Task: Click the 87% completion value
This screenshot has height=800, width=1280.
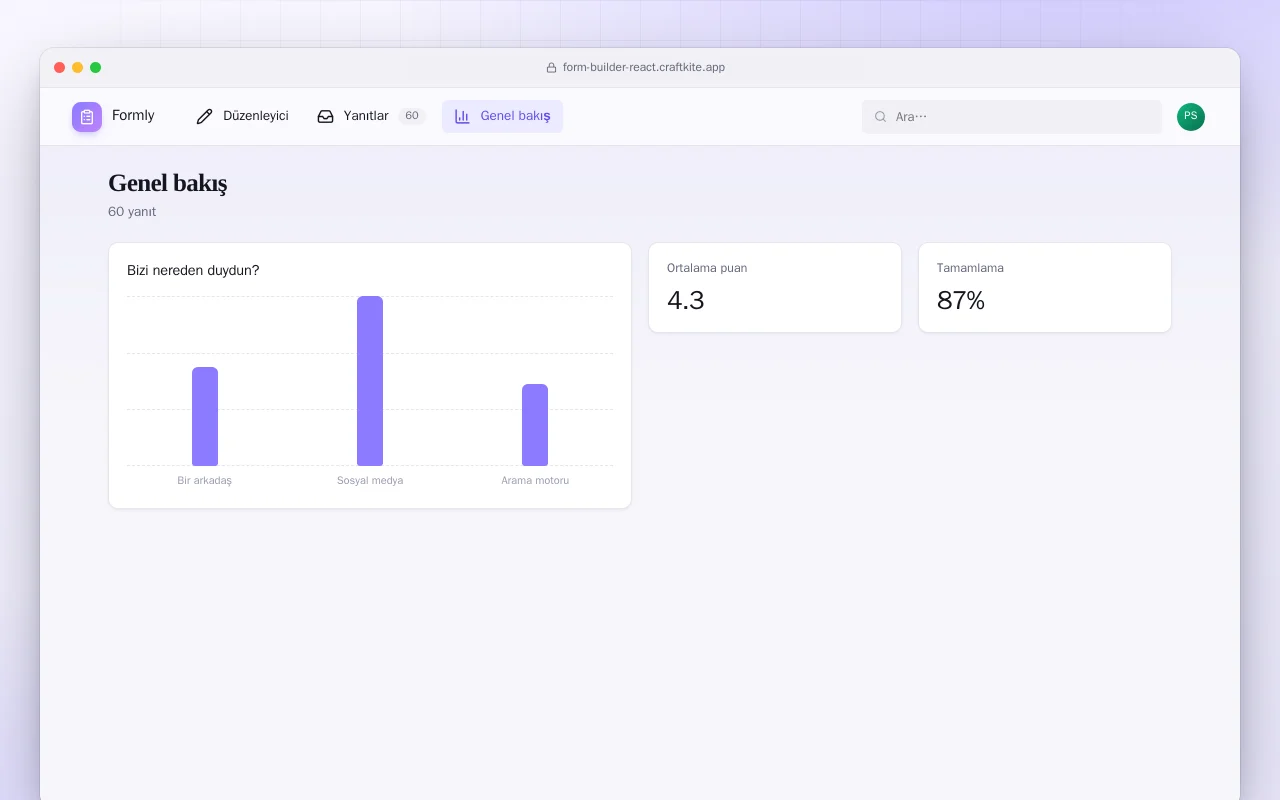Action: 961,300
